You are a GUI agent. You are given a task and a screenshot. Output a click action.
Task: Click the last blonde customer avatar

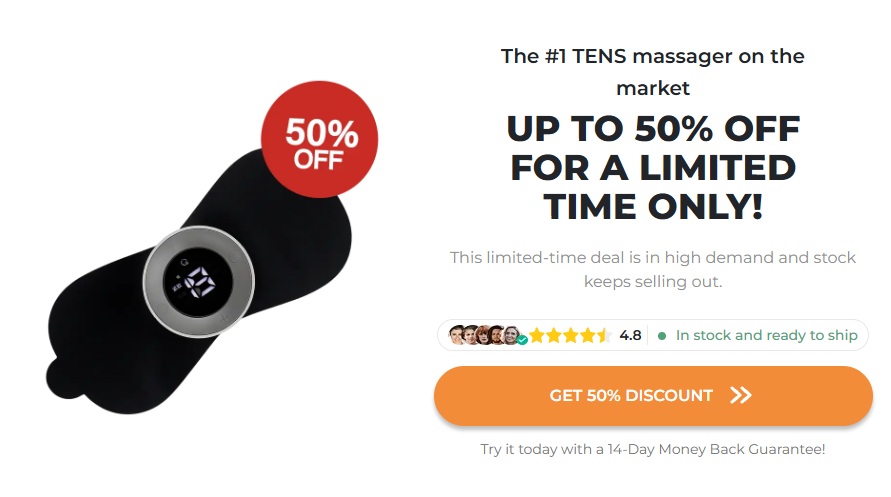(x=511, y=335)
